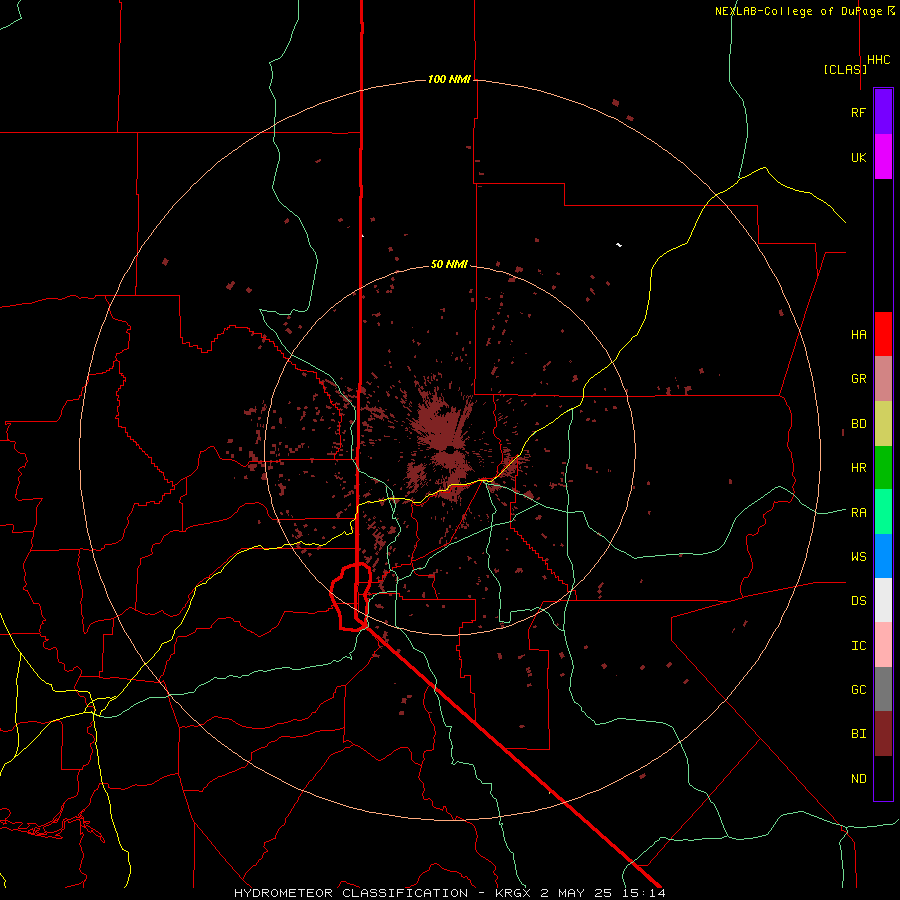Viewport: 900px width, 900px height.
Task: Click the IC light pink legend swatch
Action: pyautogui.click(x=883, y=645)
